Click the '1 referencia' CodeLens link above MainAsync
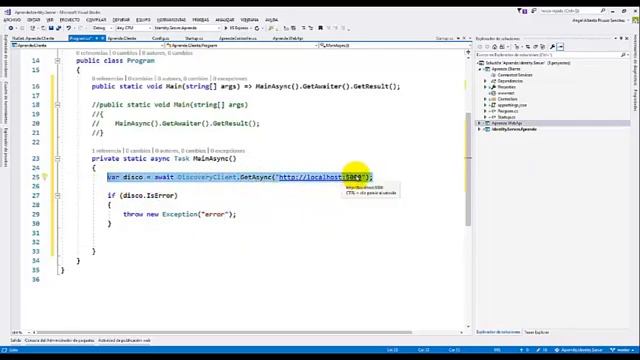This screenshot has width=640, height=360. pos(107,151)
